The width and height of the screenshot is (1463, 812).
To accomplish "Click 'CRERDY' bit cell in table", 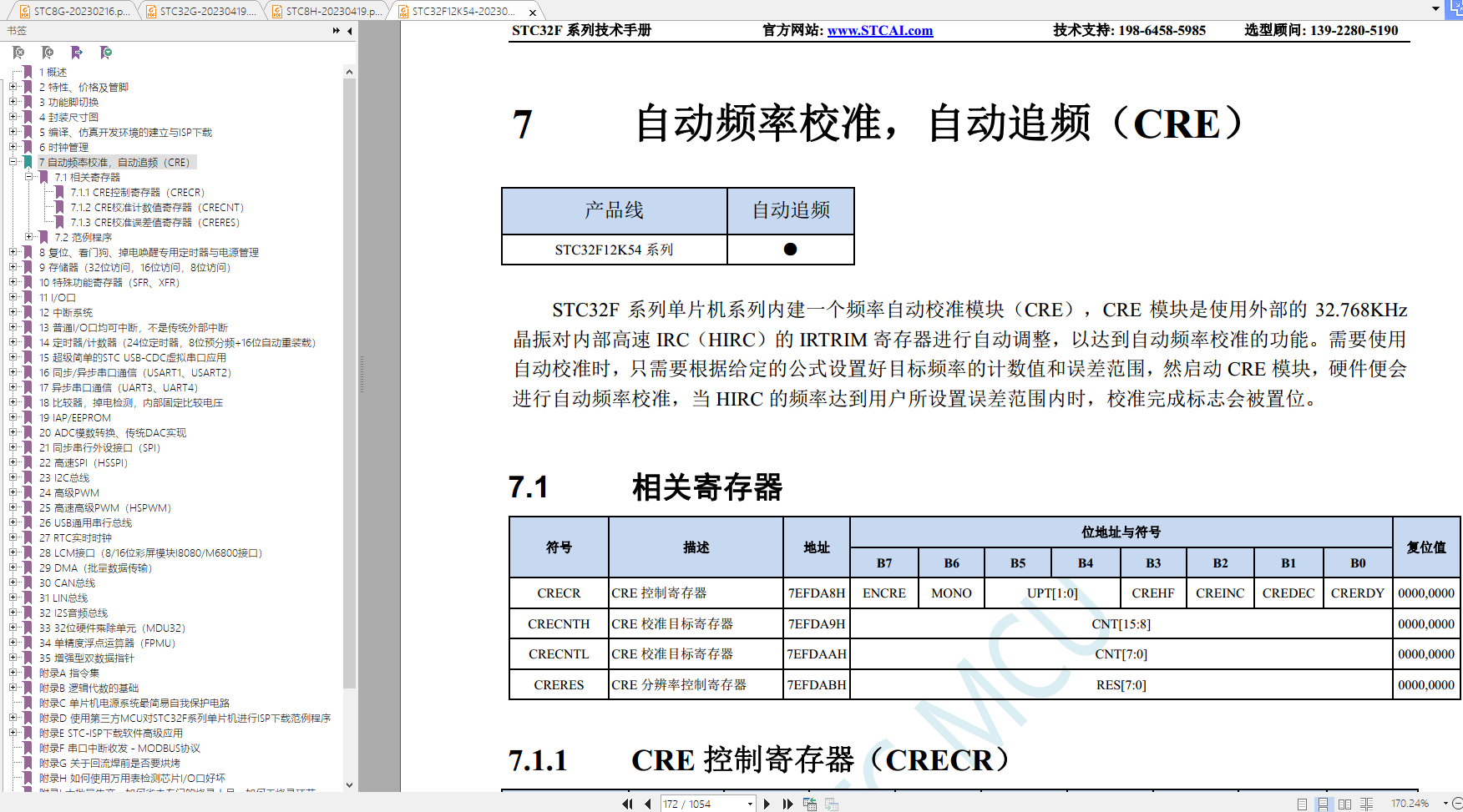I will click(x=1358, y=593).
